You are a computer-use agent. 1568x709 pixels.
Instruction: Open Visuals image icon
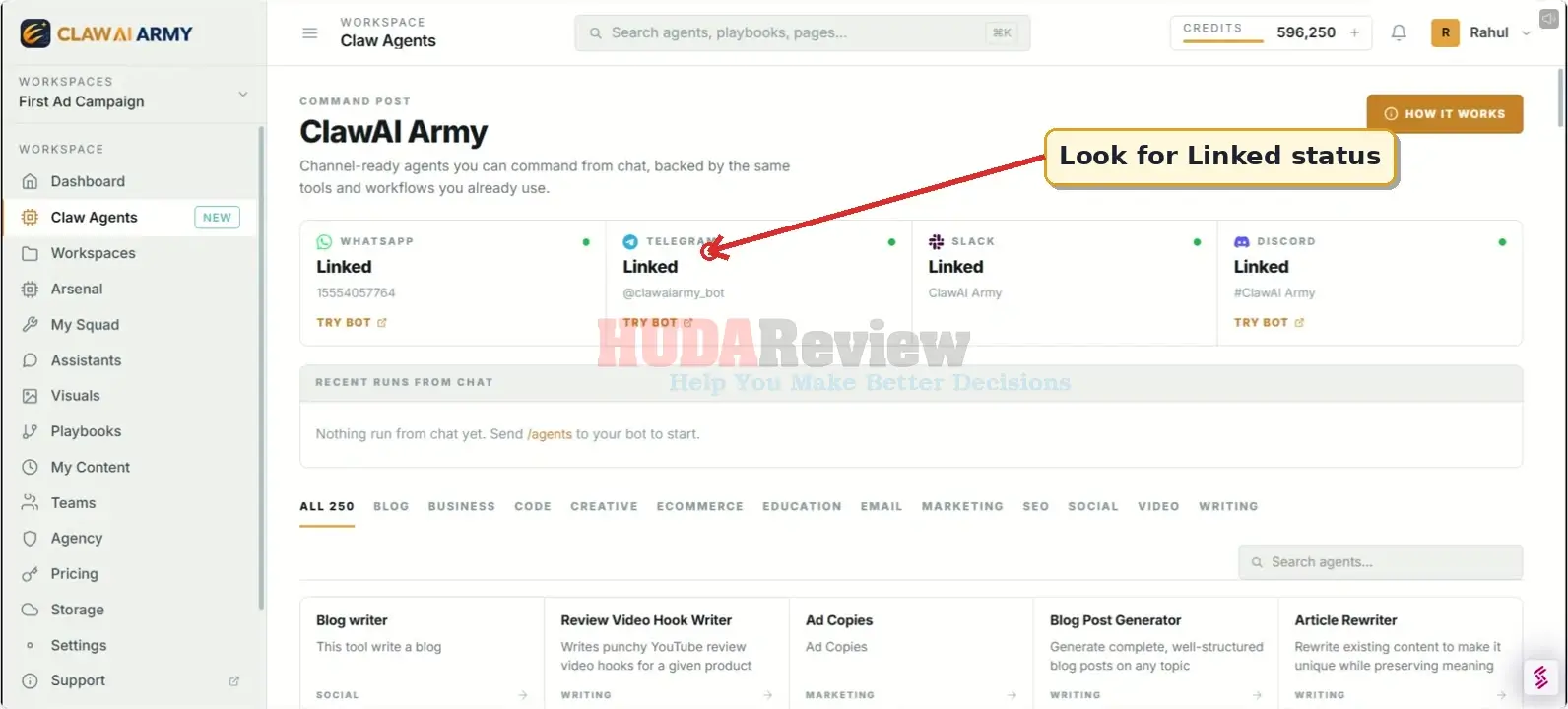(x=31, y=396)
